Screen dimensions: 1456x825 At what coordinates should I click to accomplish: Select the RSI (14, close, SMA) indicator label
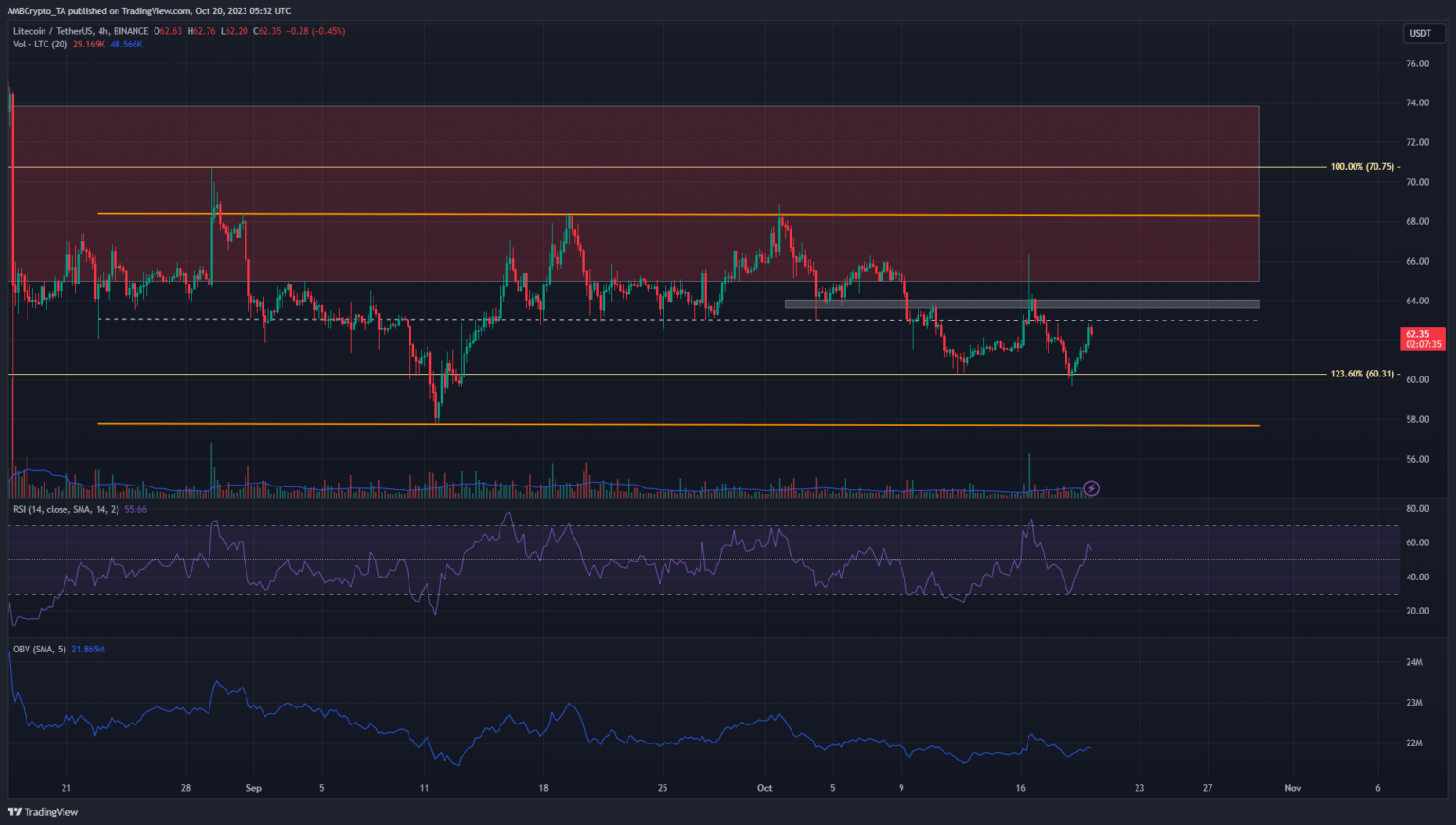coord(65,509)
